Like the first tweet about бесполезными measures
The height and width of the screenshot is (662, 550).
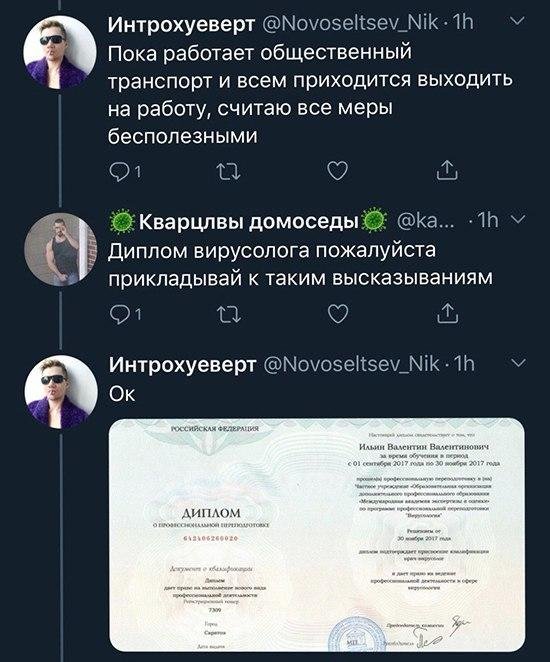click(x=338, y=171)
